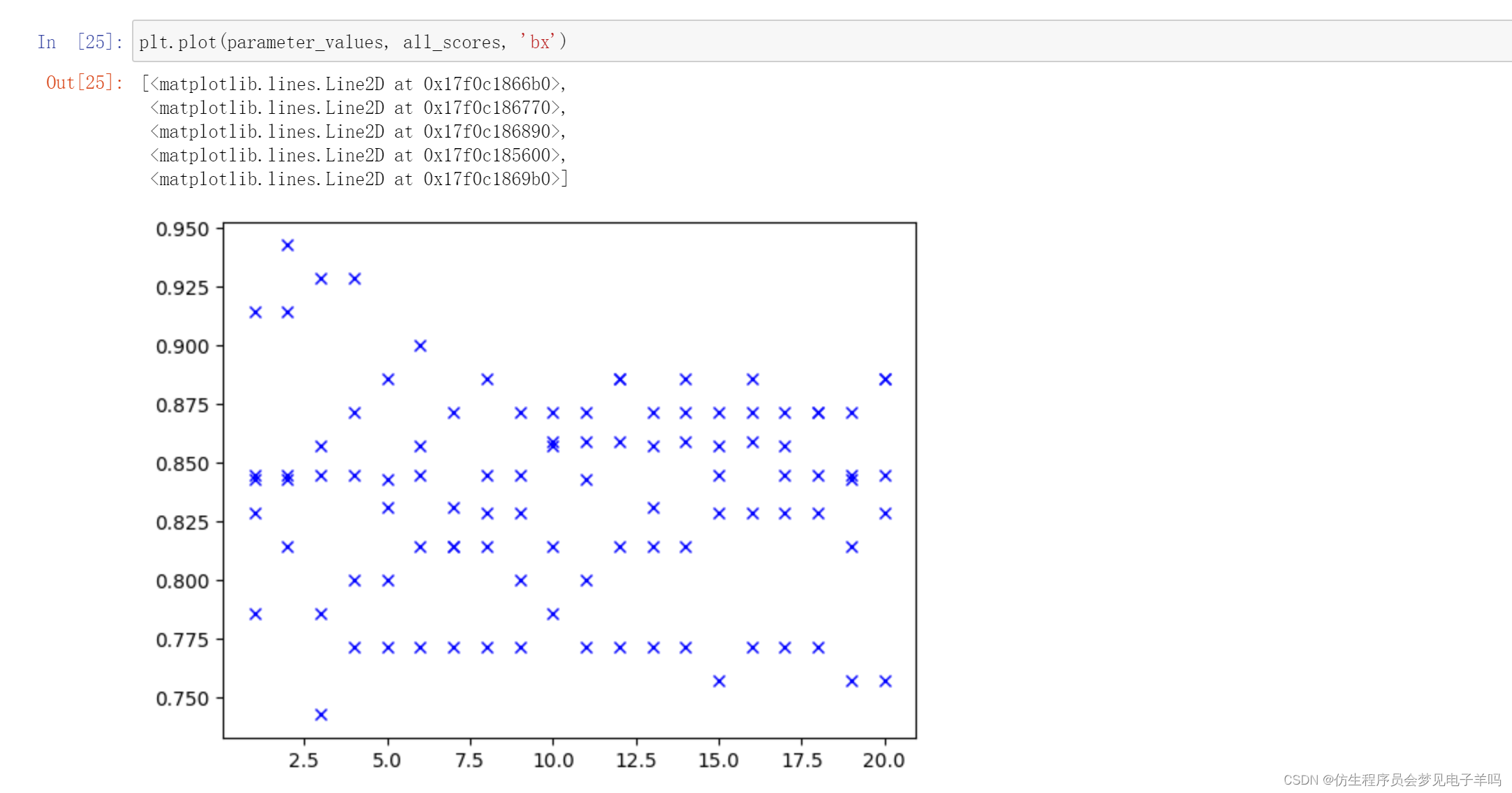1512x793 pixels.
Task: Click the Line2D at 0x17f0c186890 output line
Action: click(x=358, y=131)
